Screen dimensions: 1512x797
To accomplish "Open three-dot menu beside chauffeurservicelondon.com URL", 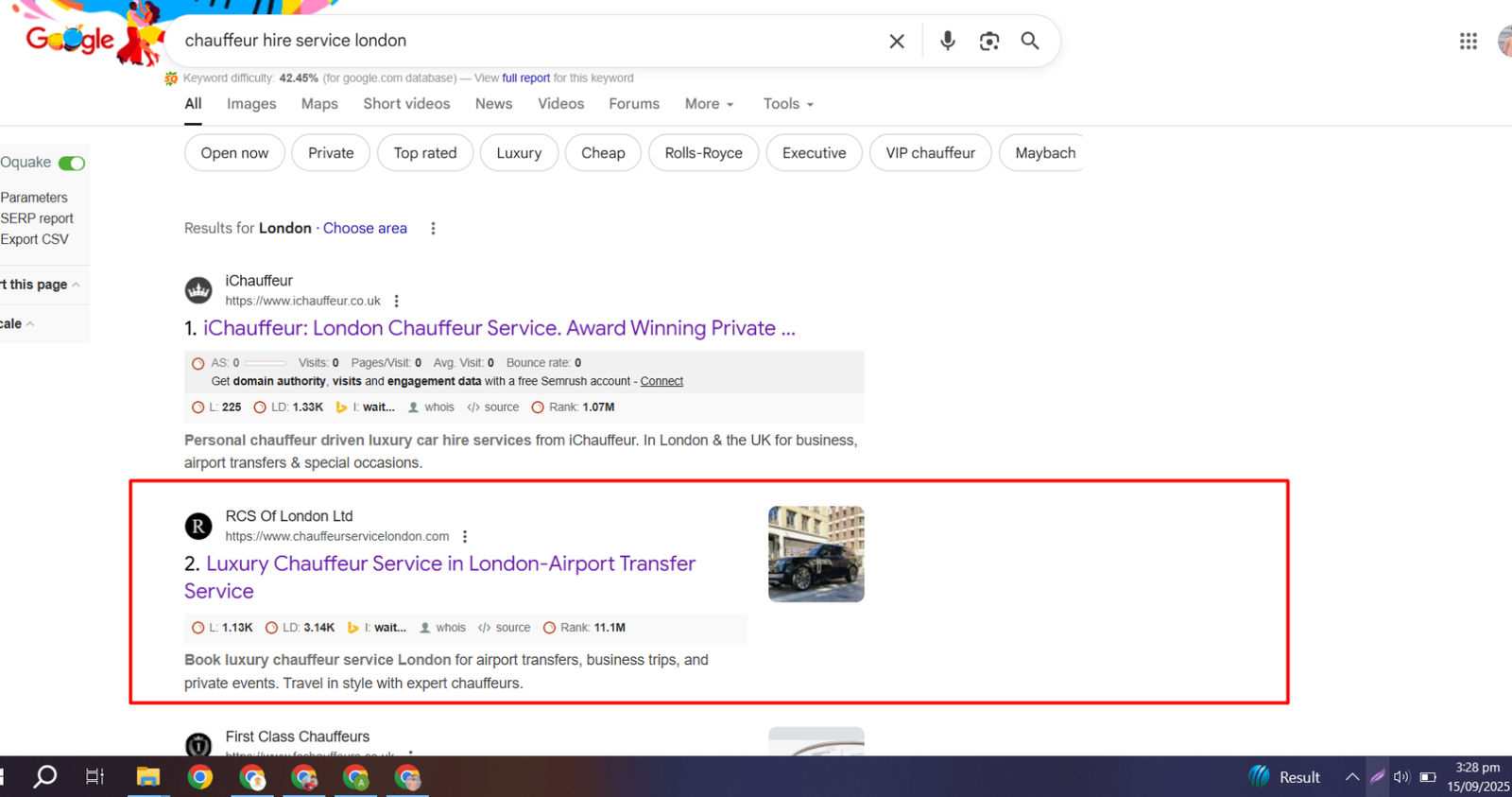I will click(x=465, y=536).
